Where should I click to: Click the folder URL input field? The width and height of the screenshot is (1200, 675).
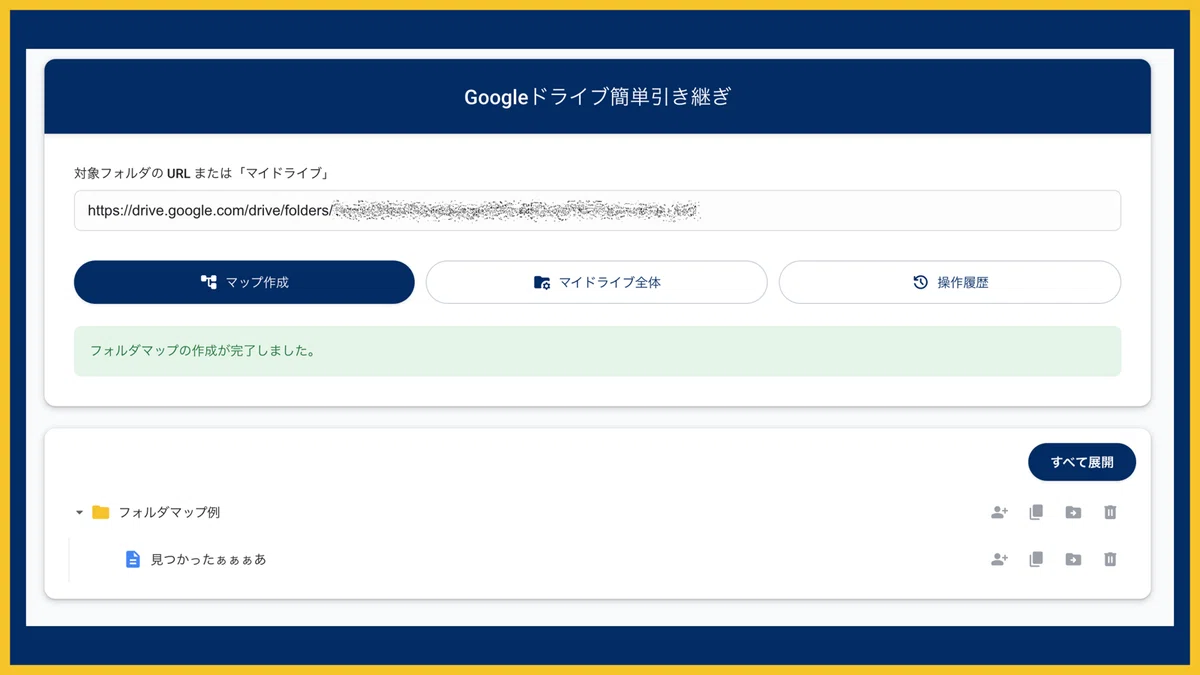pos(597,211)
